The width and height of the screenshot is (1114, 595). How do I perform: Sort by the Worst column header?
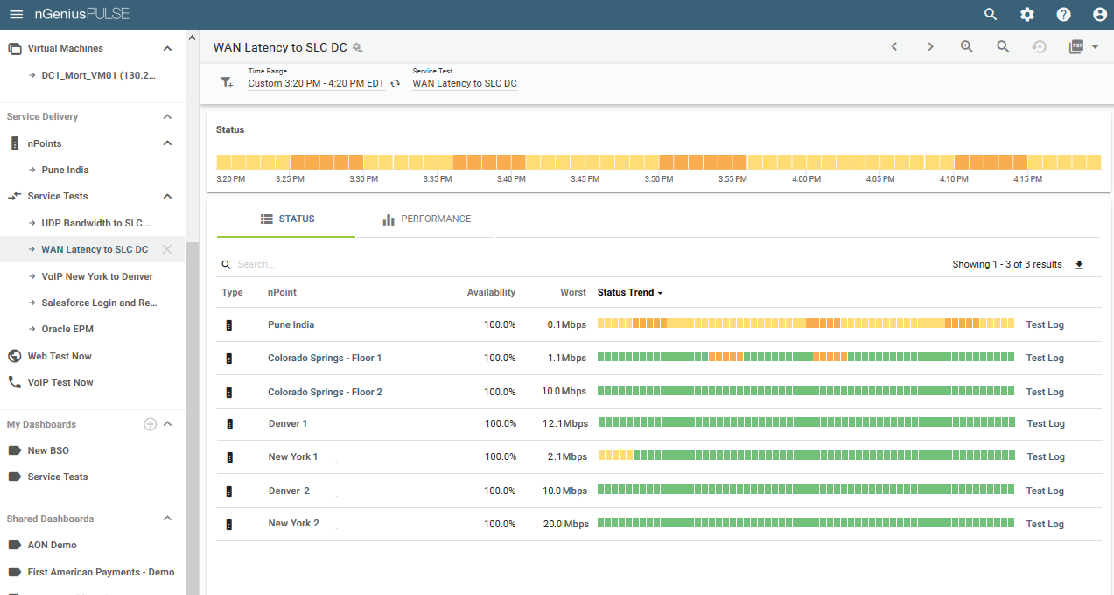point(573,293)
